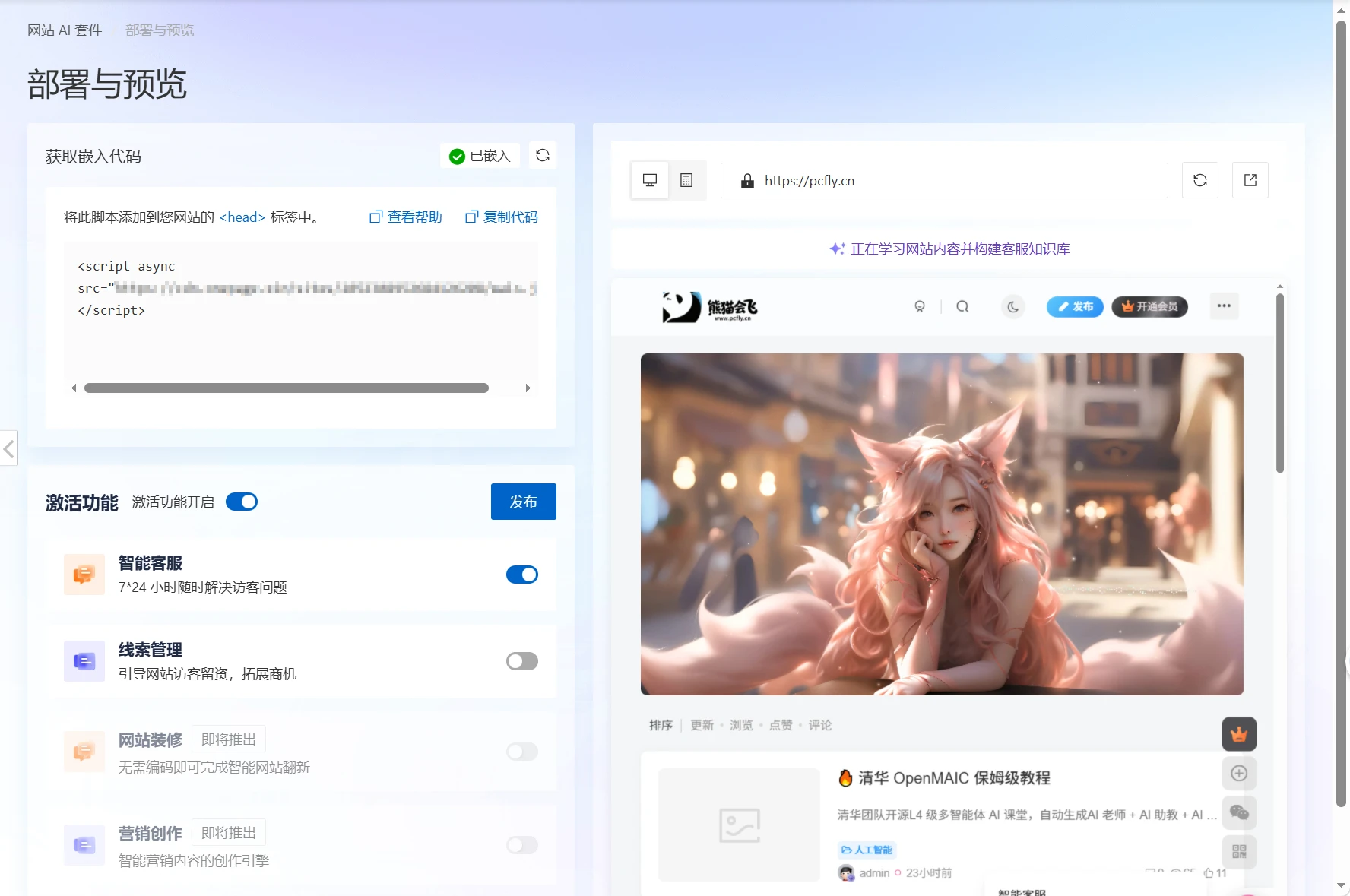Click the lock icon in the URL bar
The height and width of the screenshot is (896, 1350).
(747, 181)
